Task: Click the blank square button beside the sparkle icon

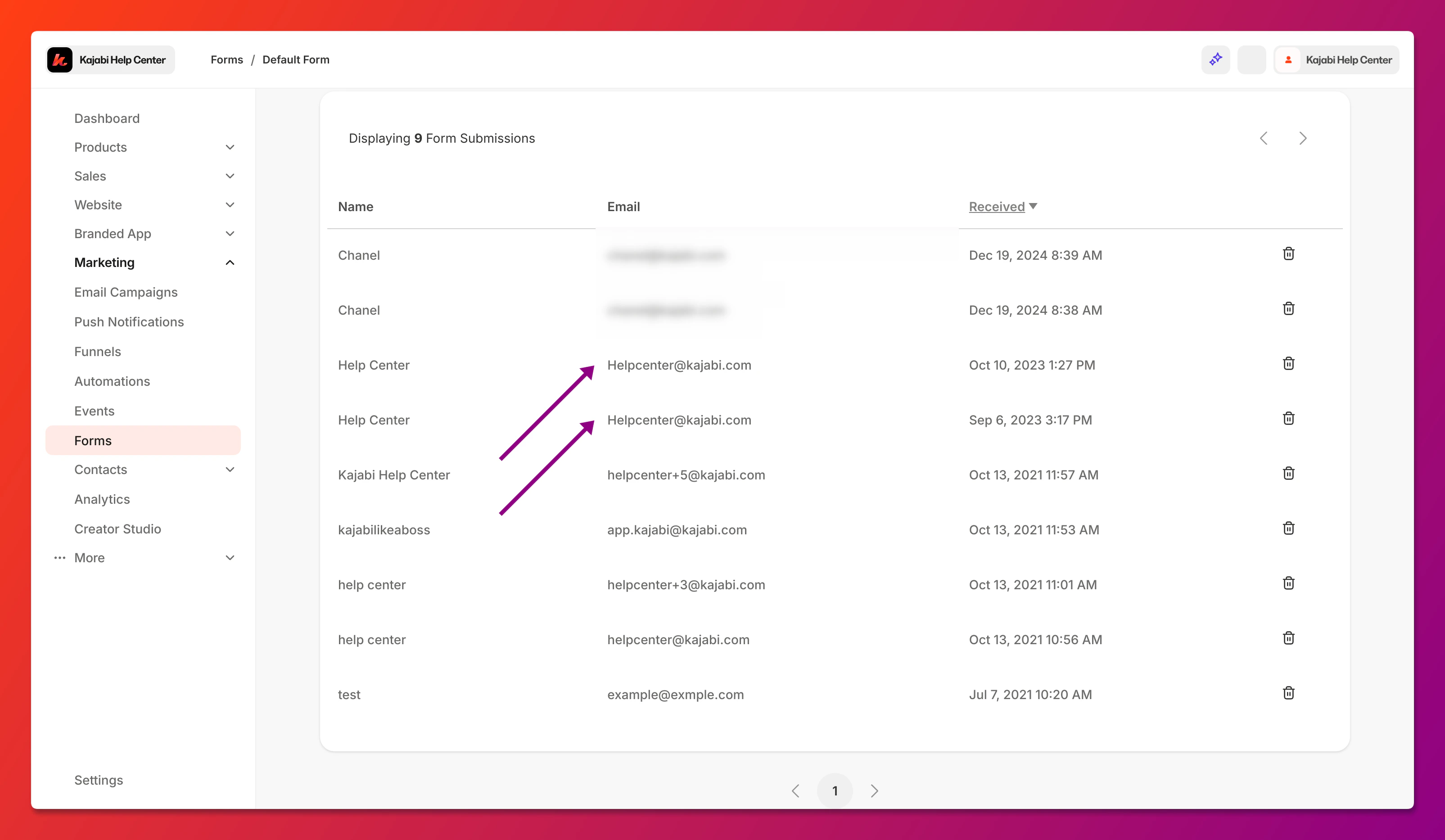Action: click(x=1251, y=59)
